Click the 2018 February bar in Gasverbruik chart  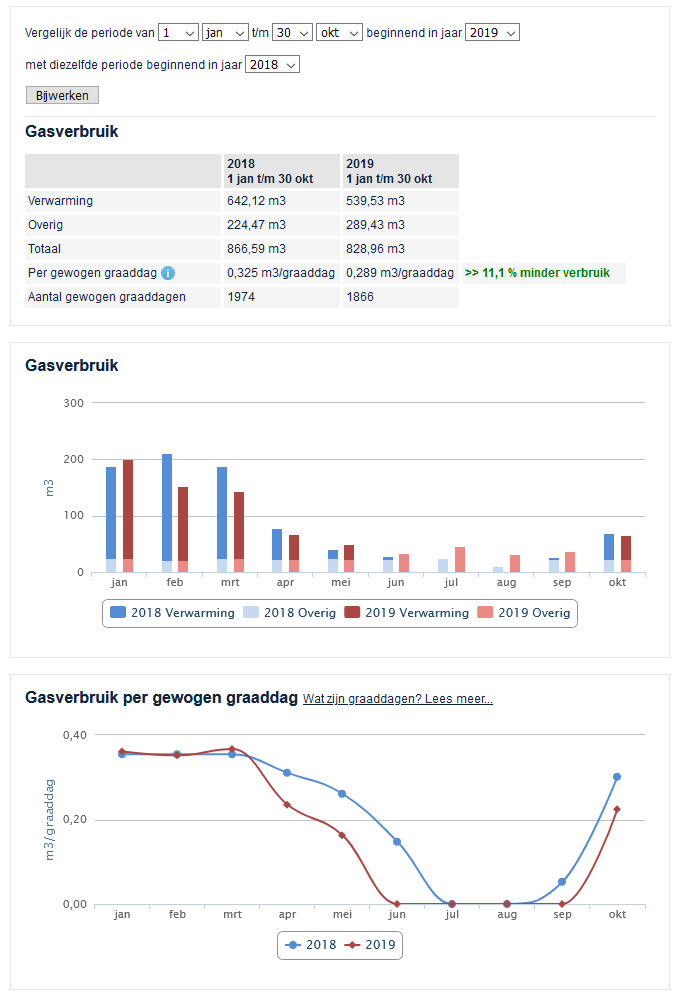167,510
